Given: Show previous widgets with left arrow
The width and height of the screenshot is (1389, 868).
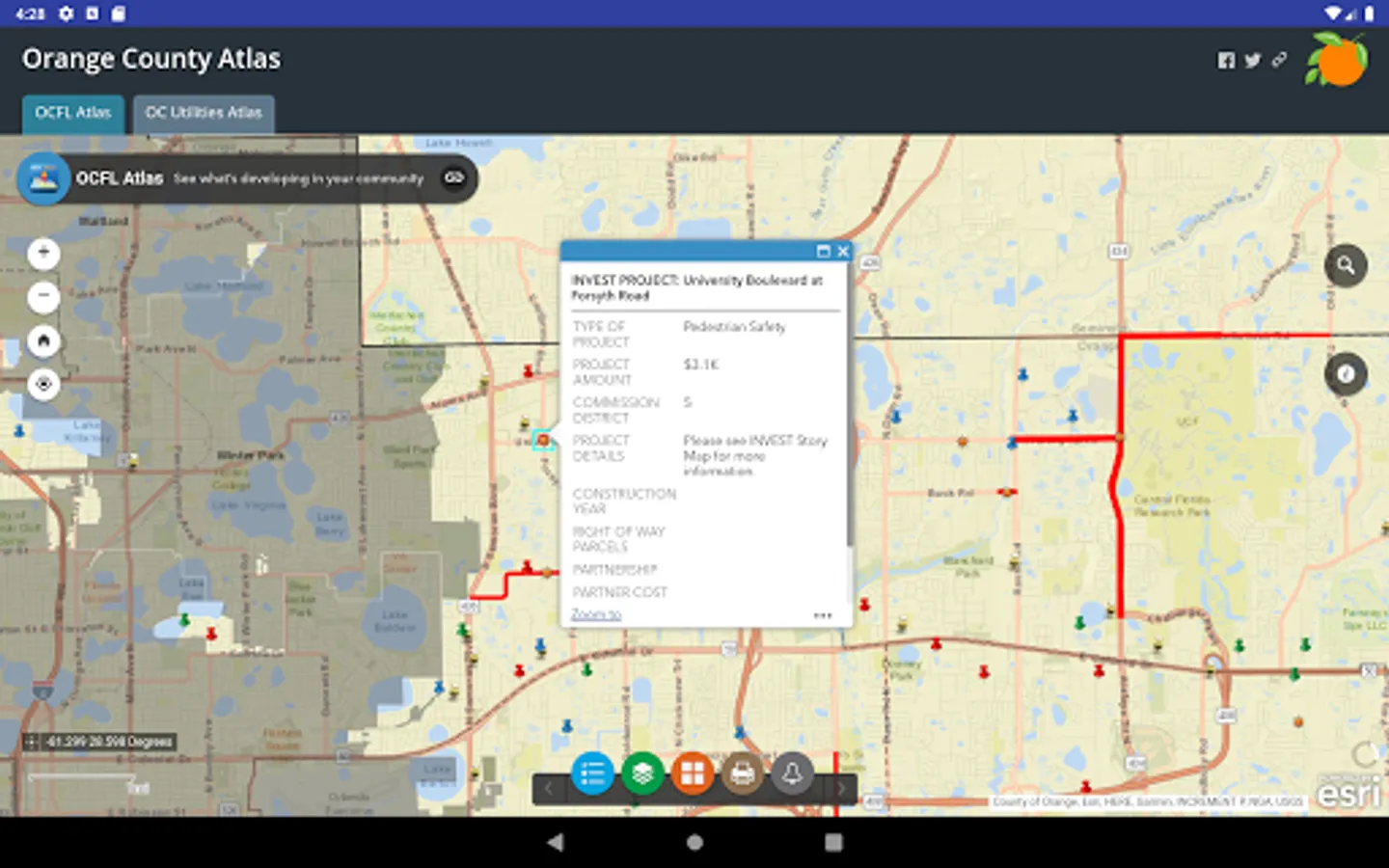Looking at the screenshot, I should [548, 789].
